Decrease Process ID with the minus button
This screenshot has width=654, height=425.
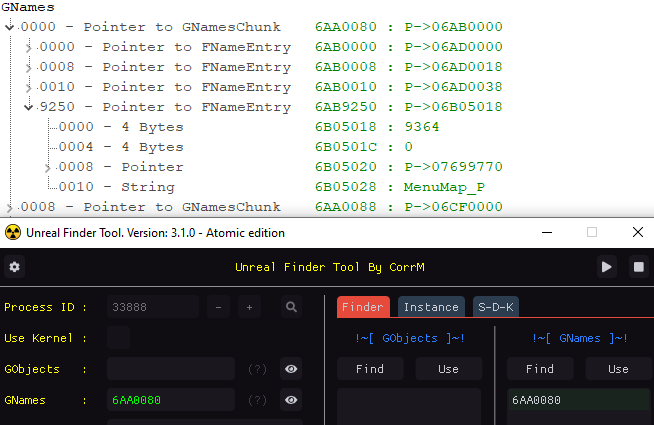point(219,307)
